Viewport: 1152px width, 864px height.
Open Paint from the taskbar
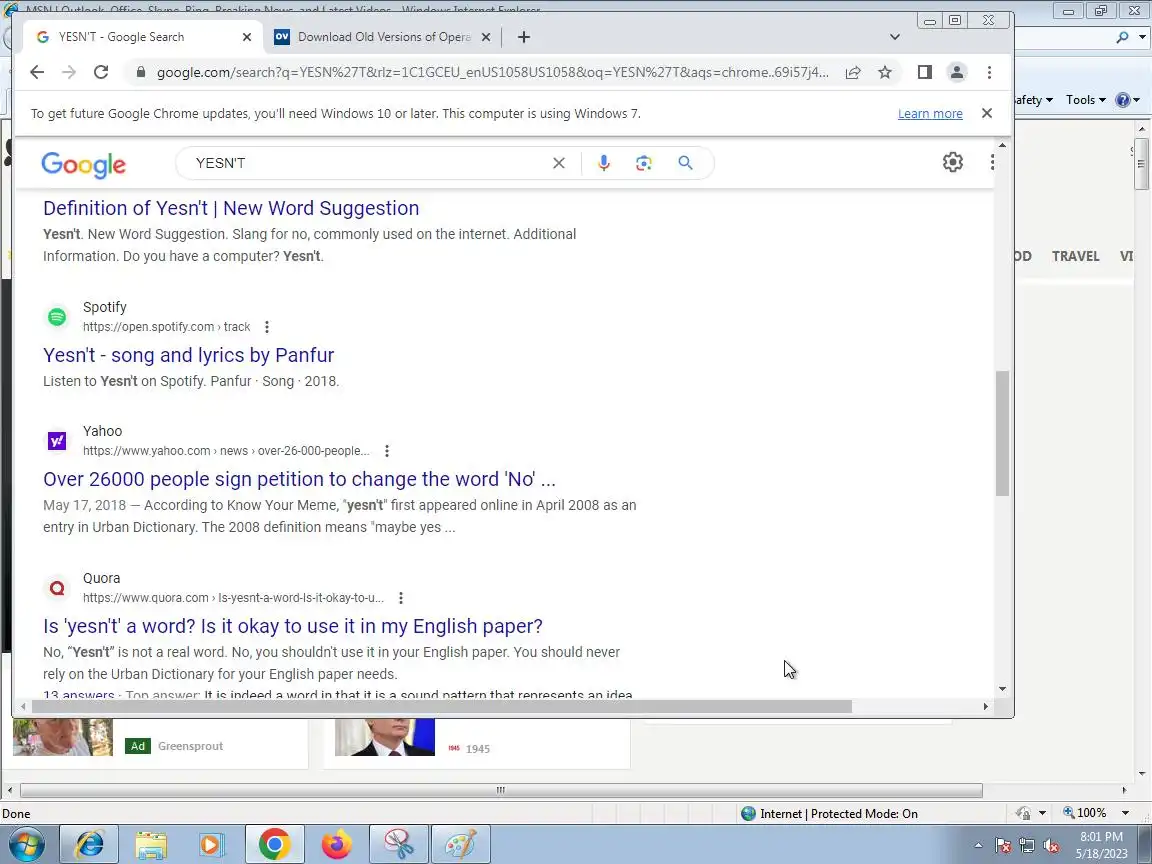click(461, 844)
